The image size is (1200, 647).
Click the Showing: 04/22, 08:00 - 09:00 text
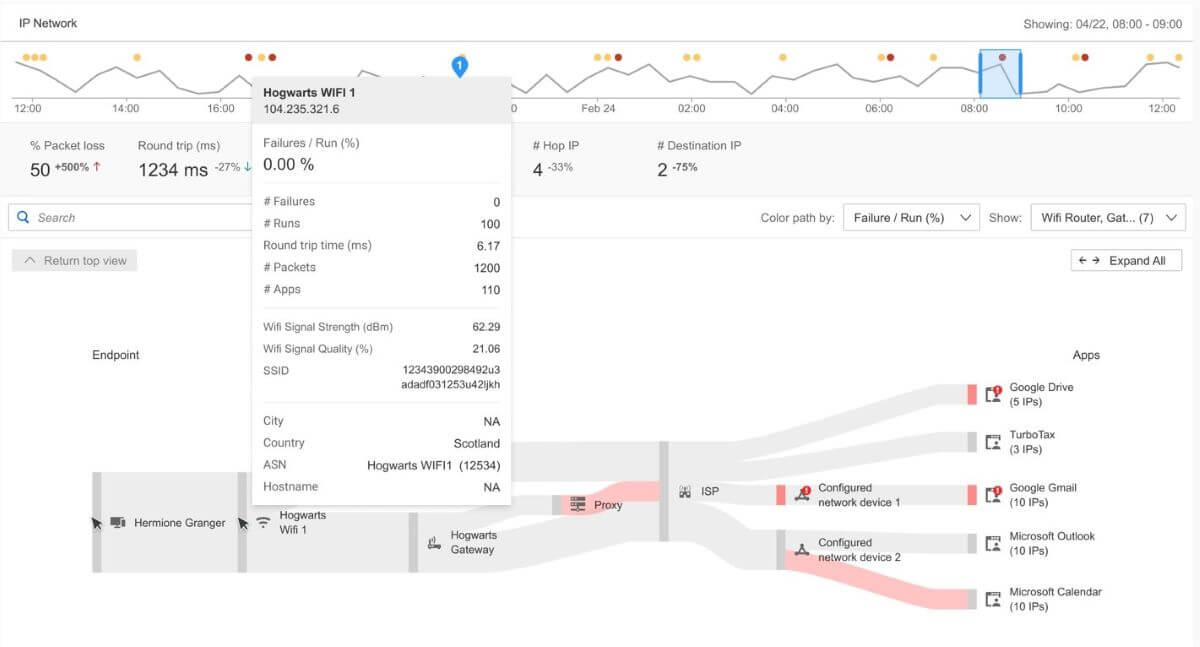coord(1098,22)
